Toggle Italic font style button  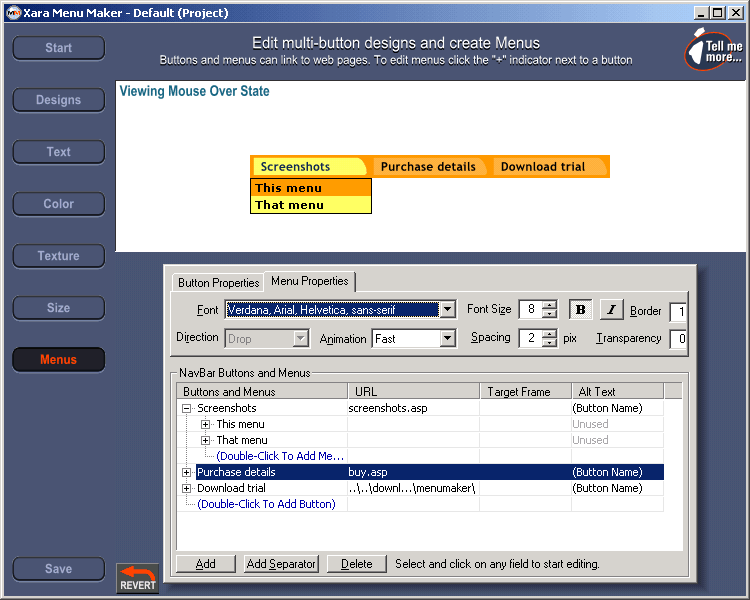[612, 310]
